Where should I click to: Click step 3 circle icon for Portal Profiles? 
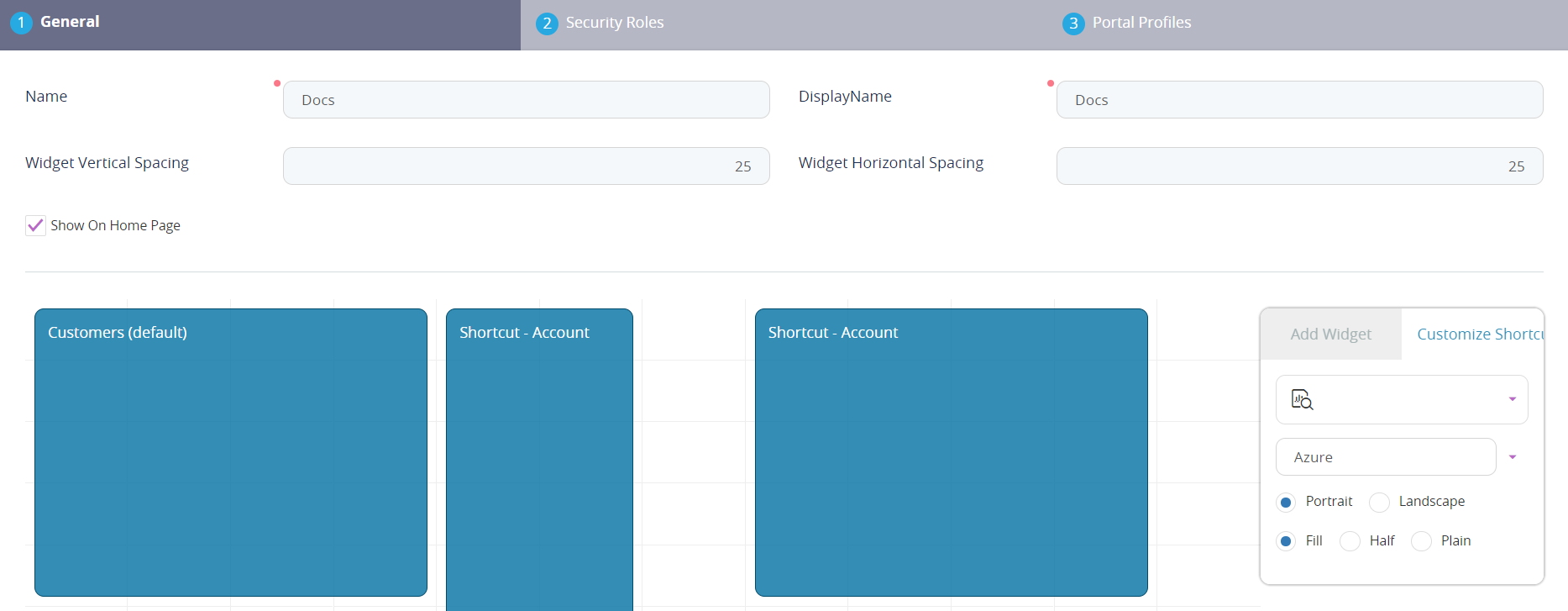click(x=1073, y=24)
